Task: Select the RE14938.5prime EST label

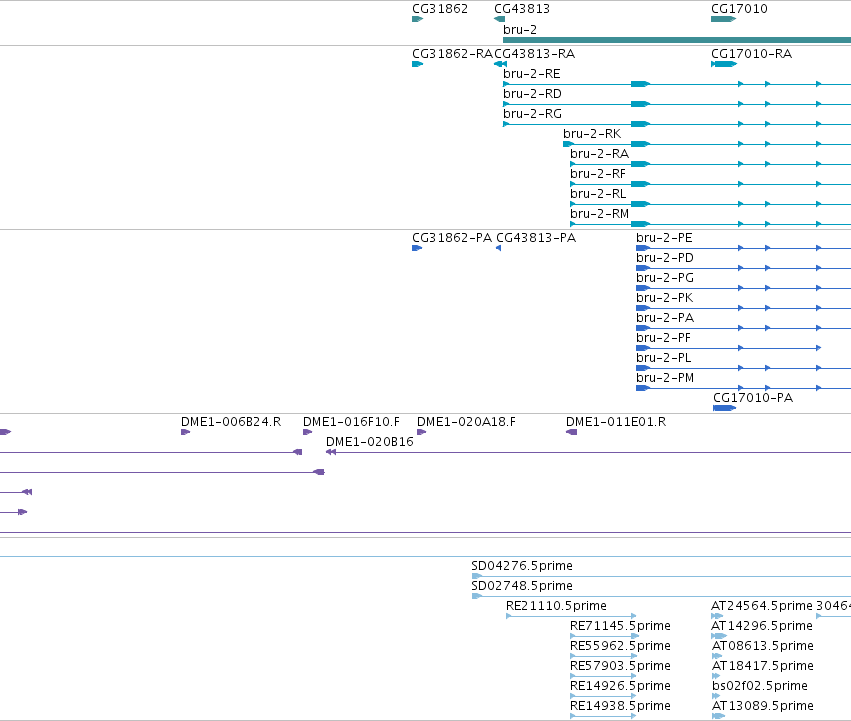Action: pyautogui.click(x=620, y=706)
